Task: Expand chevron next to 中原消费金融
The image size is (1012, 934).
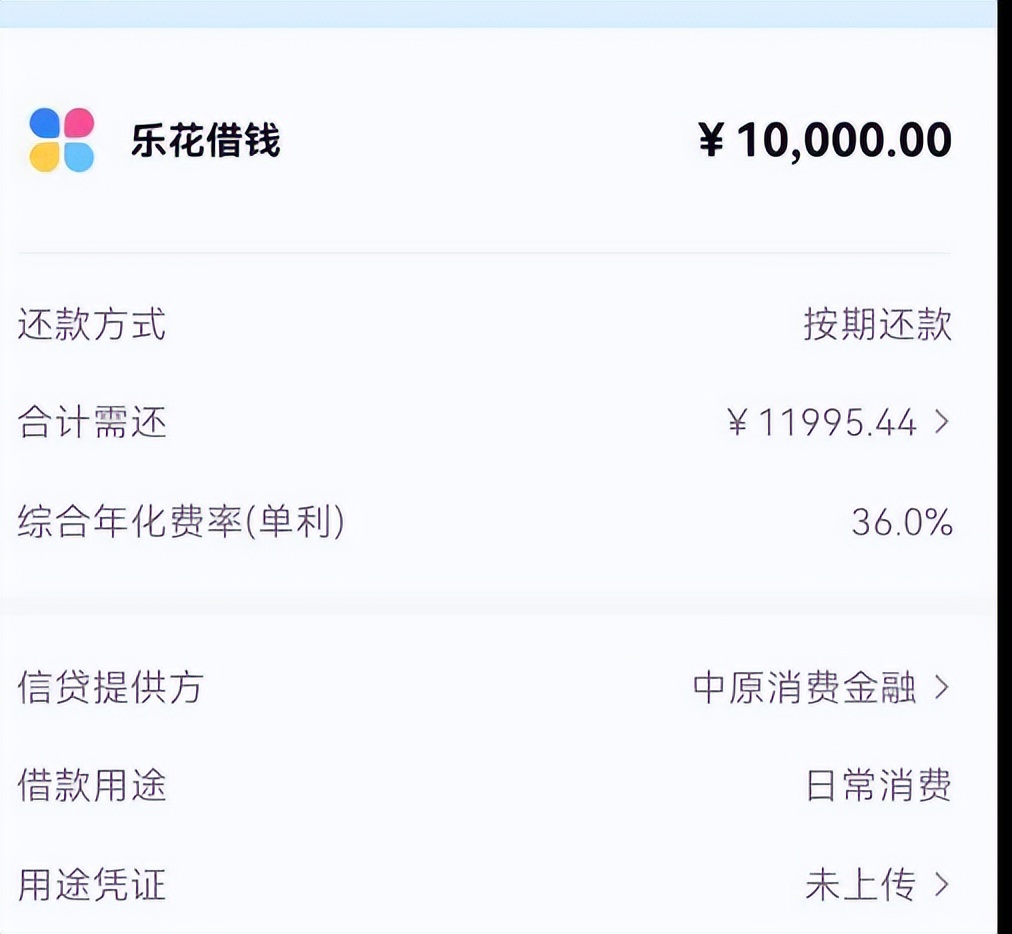Action: tap(941, 687)
